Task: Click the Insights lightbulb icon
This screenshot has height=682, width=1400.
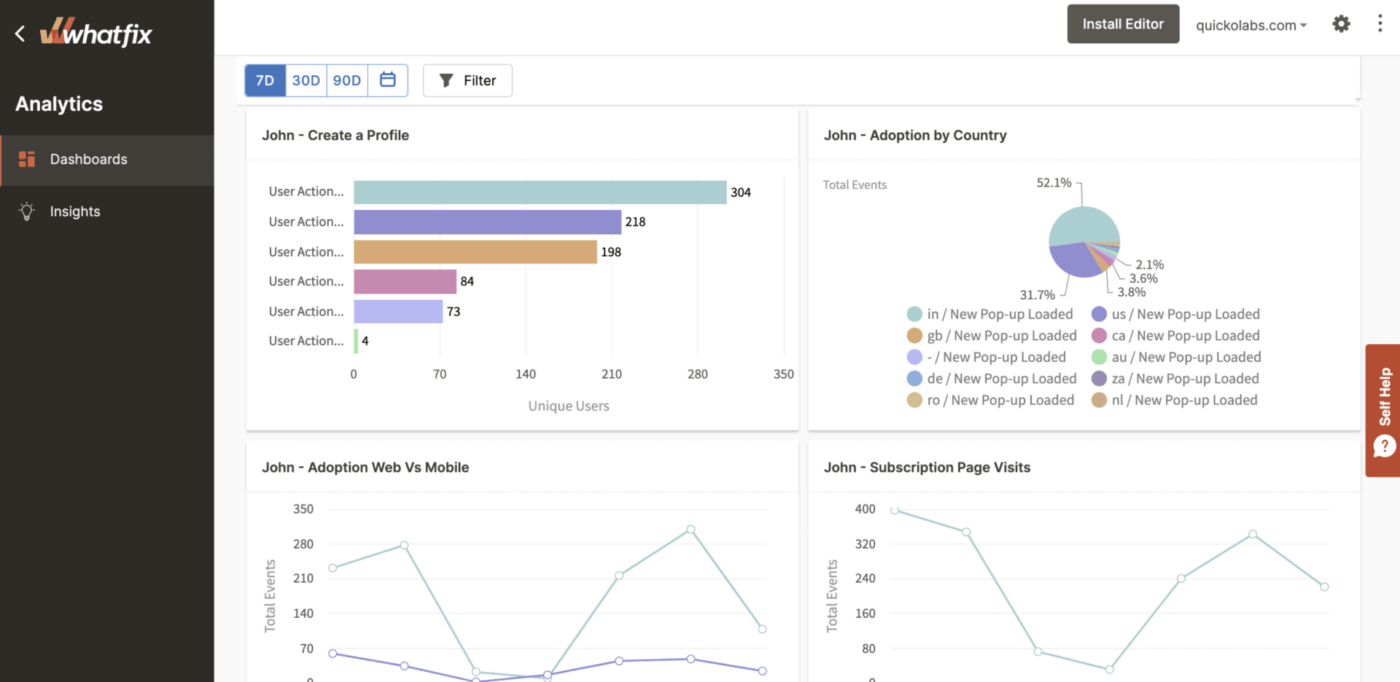Action: point(27,211)
